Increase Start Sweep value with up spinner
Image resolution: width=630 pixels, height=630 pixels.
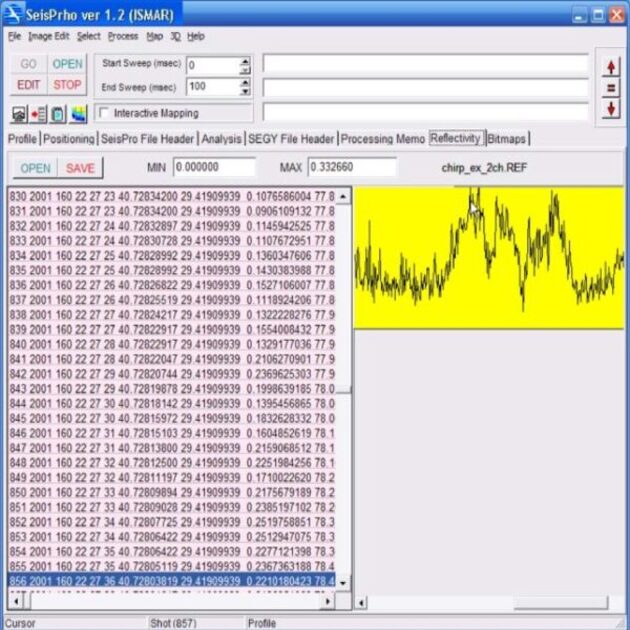tap(245, 60)
